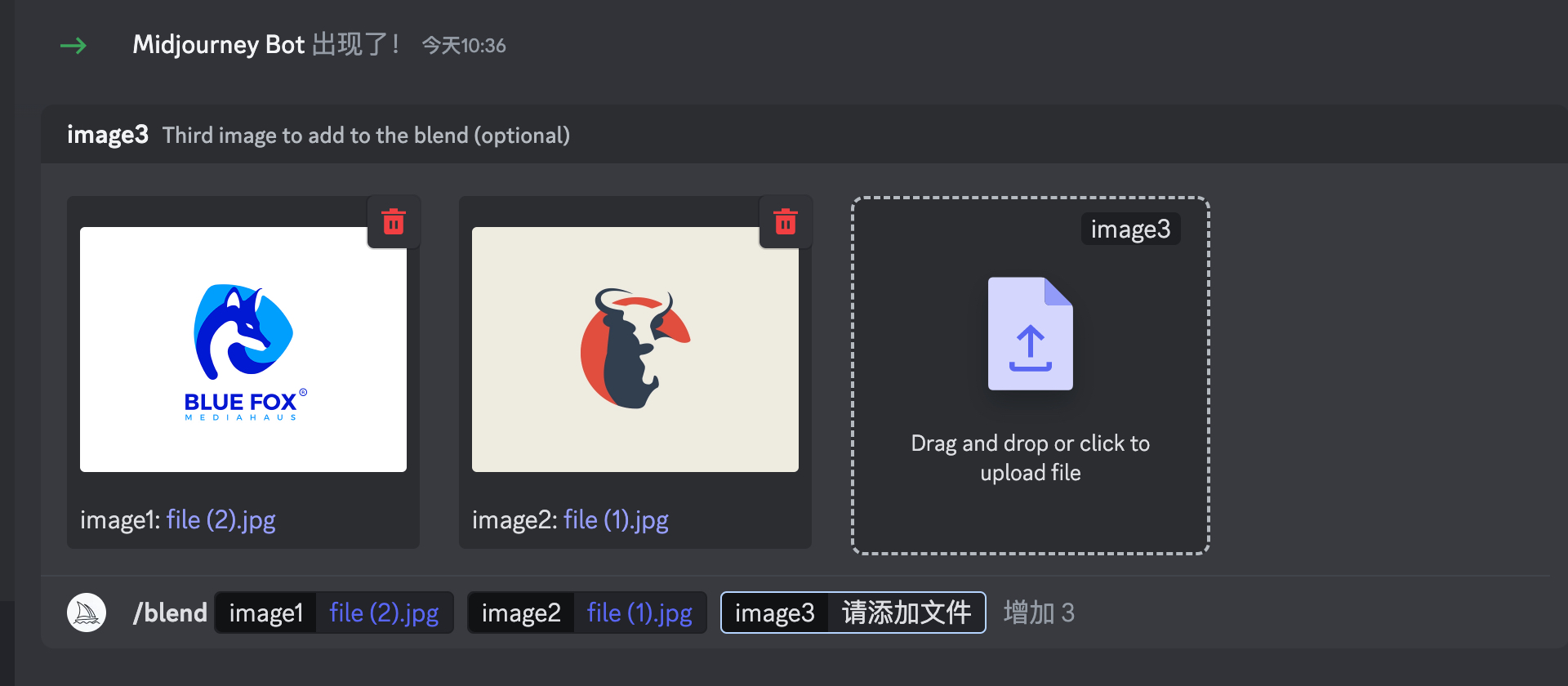Image resolution: width=1568 pixels, height=686 pixels.
Task: Select the image2 parameter in command bar
Action: coord(587,612)
